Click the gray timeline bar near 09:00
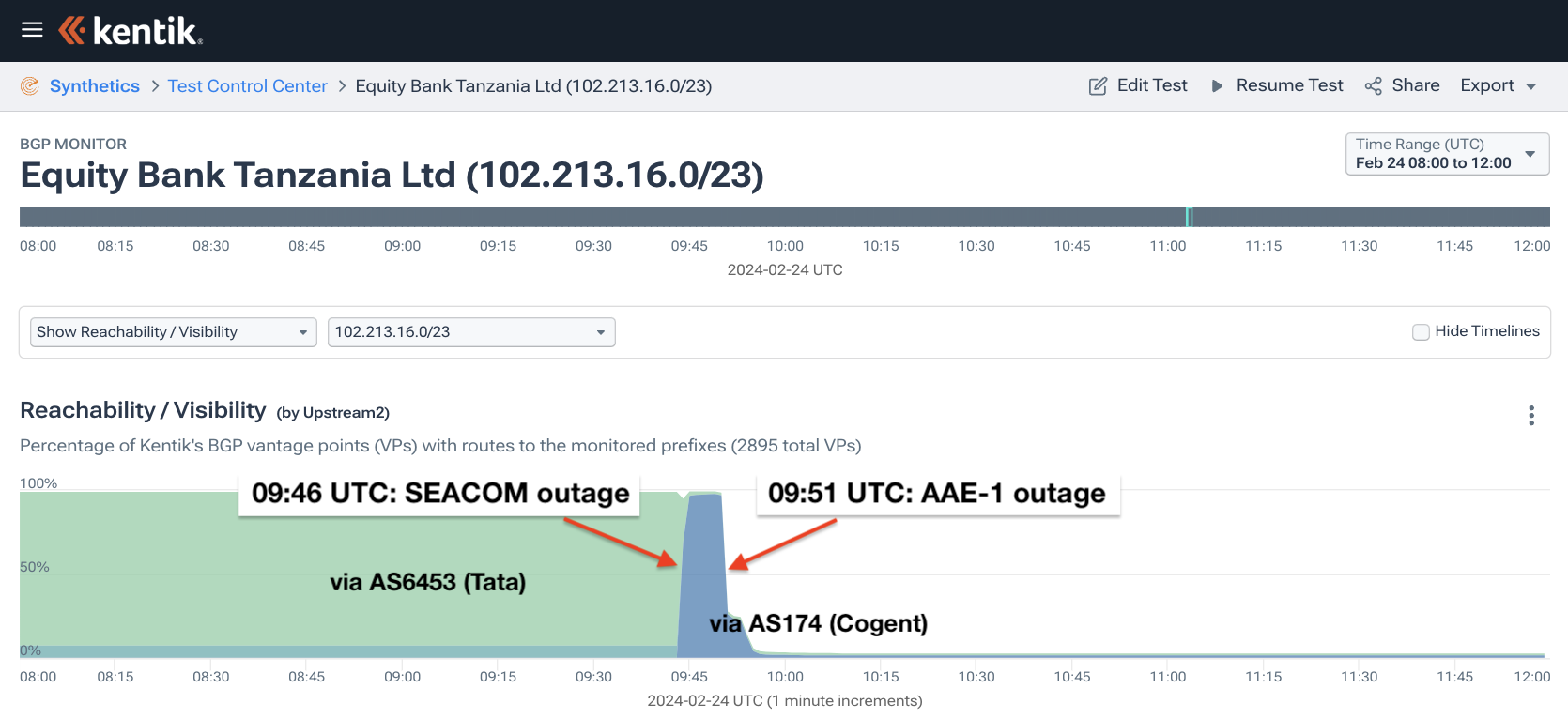 tap(403, 217)
